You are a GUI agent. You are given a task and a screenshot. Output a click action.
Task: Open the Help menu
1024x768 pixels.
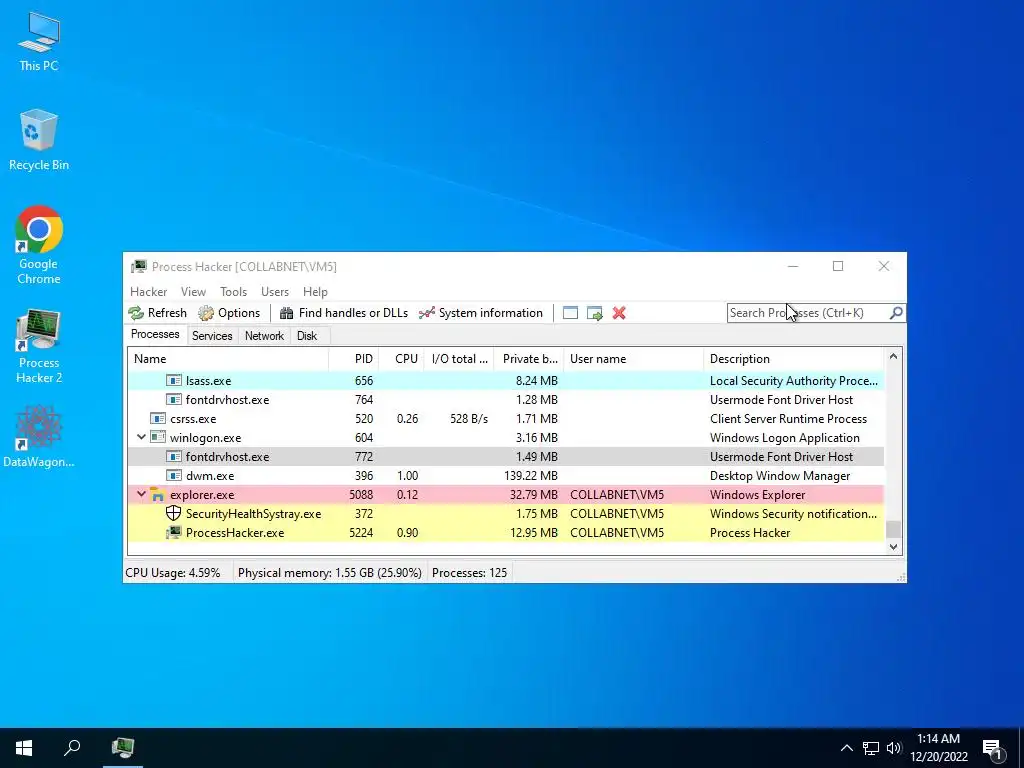point(315,292)
